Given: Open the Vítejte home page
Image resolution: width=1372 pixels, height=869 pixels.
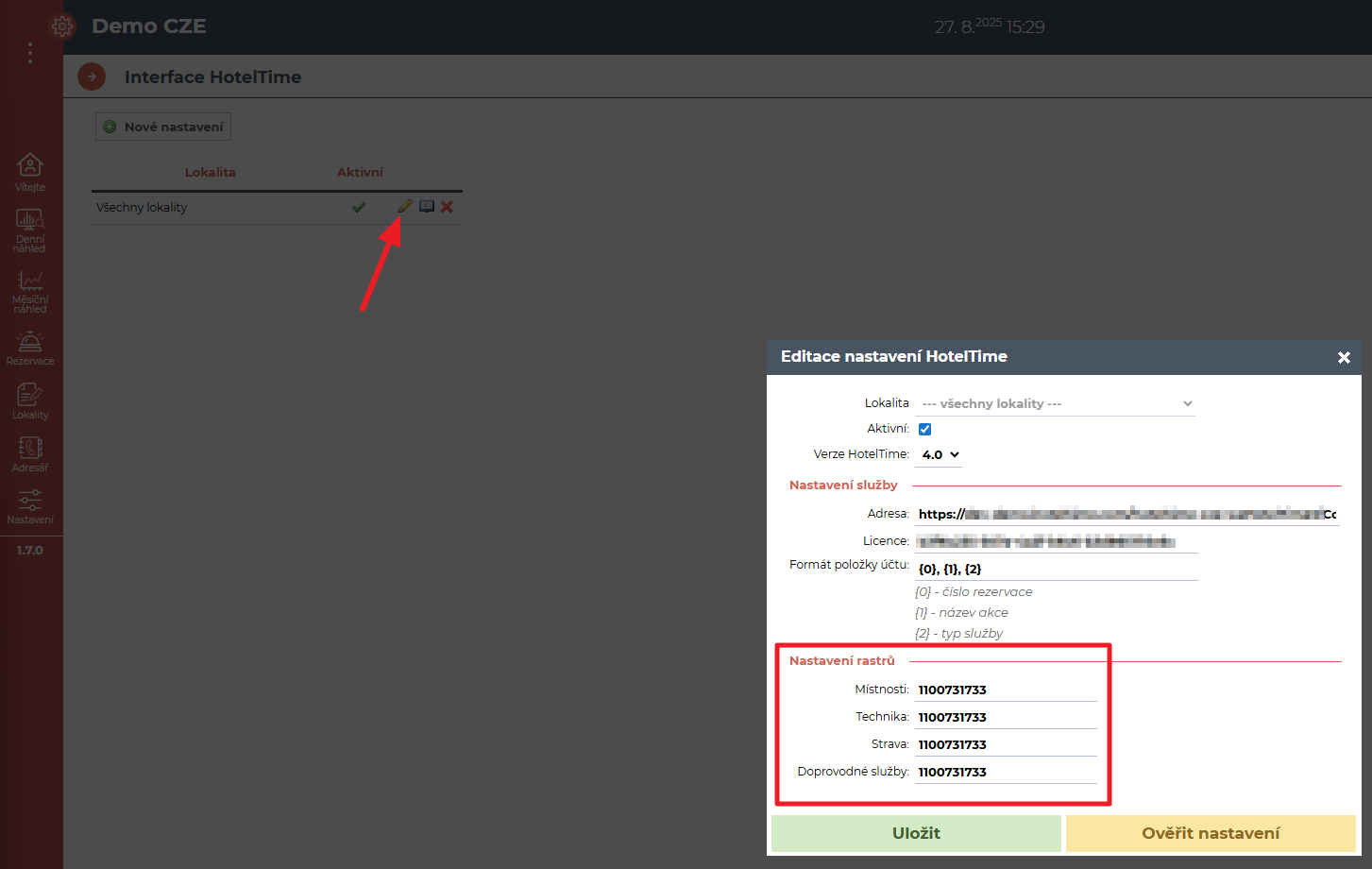Looking at the screenshot, I should coord(30,172).
